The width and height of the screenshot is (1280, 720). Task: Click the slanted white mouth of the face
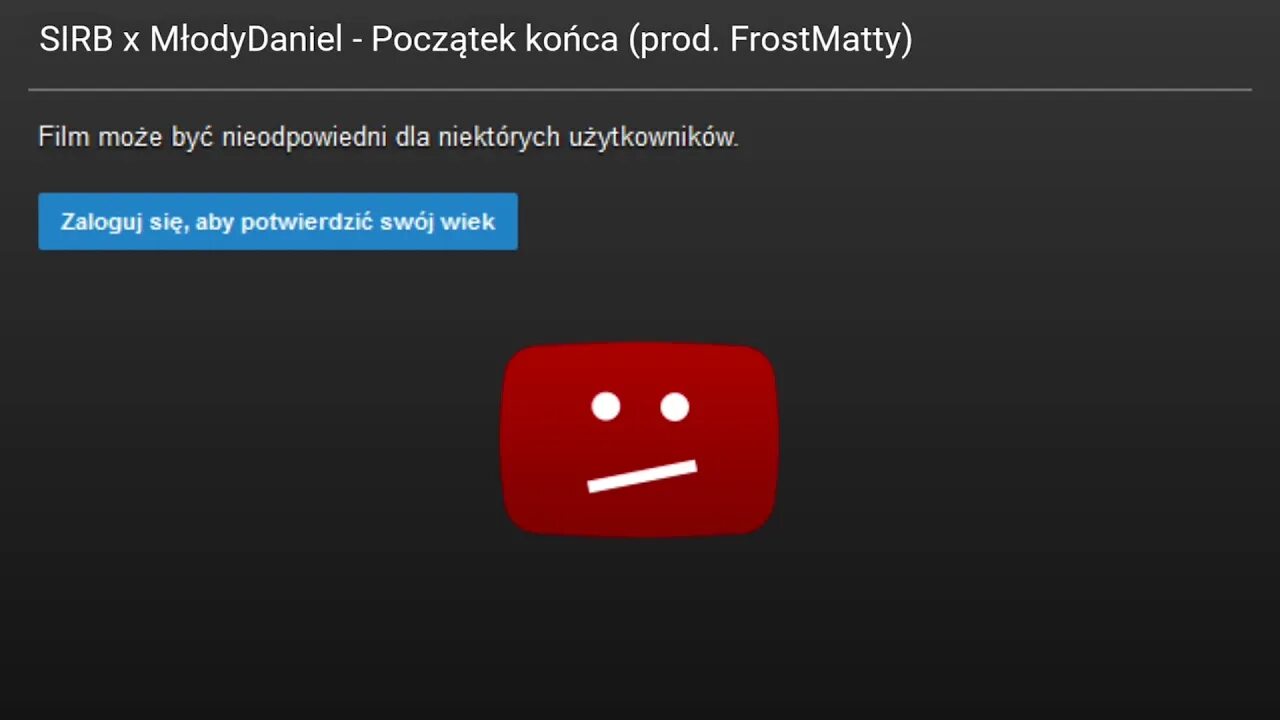[642, 476]
